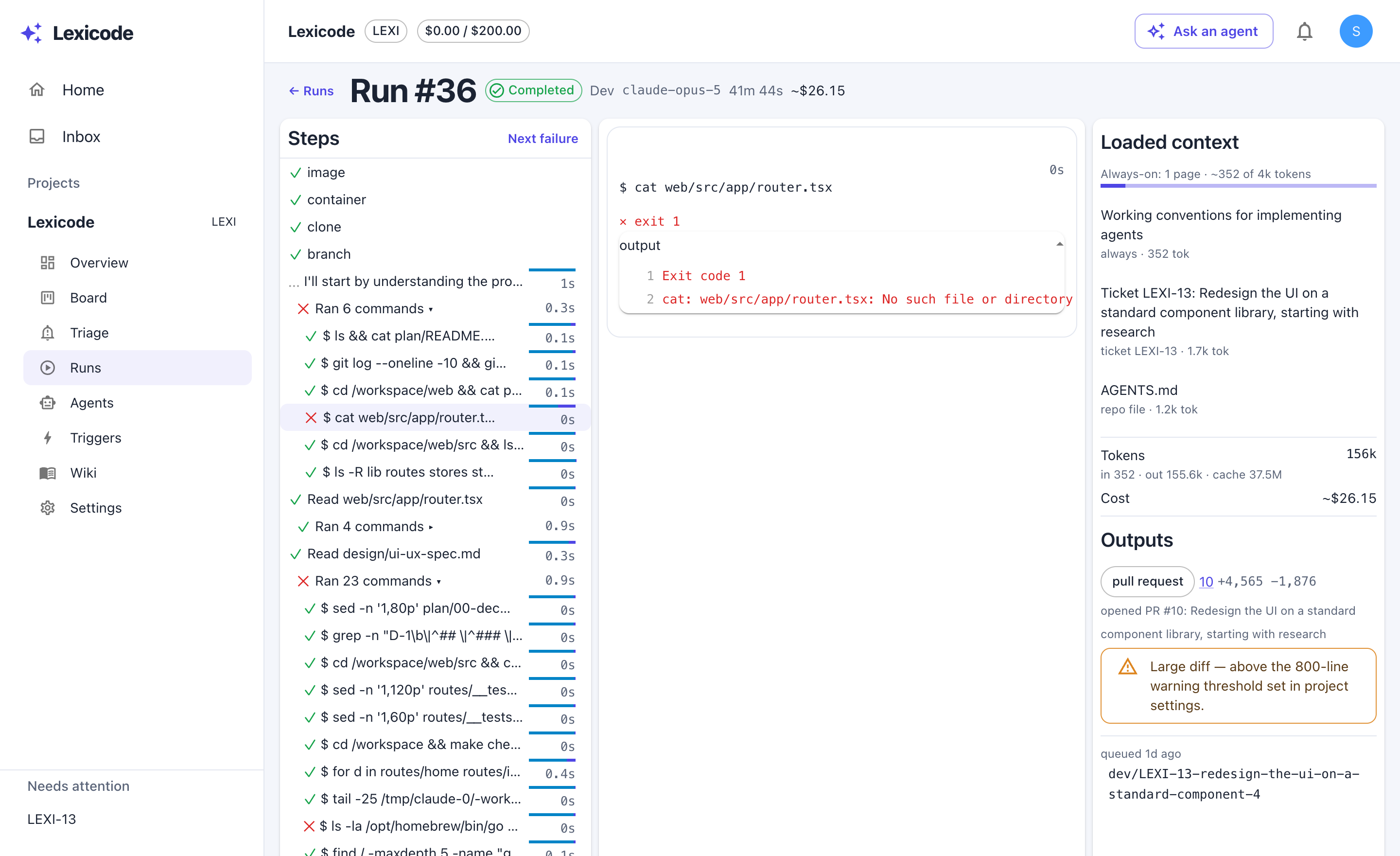The height and width of the screenshot is (856, 1400).
Task: Click the Large diff warning triangle icon
Action: [x=1127, y=667]
